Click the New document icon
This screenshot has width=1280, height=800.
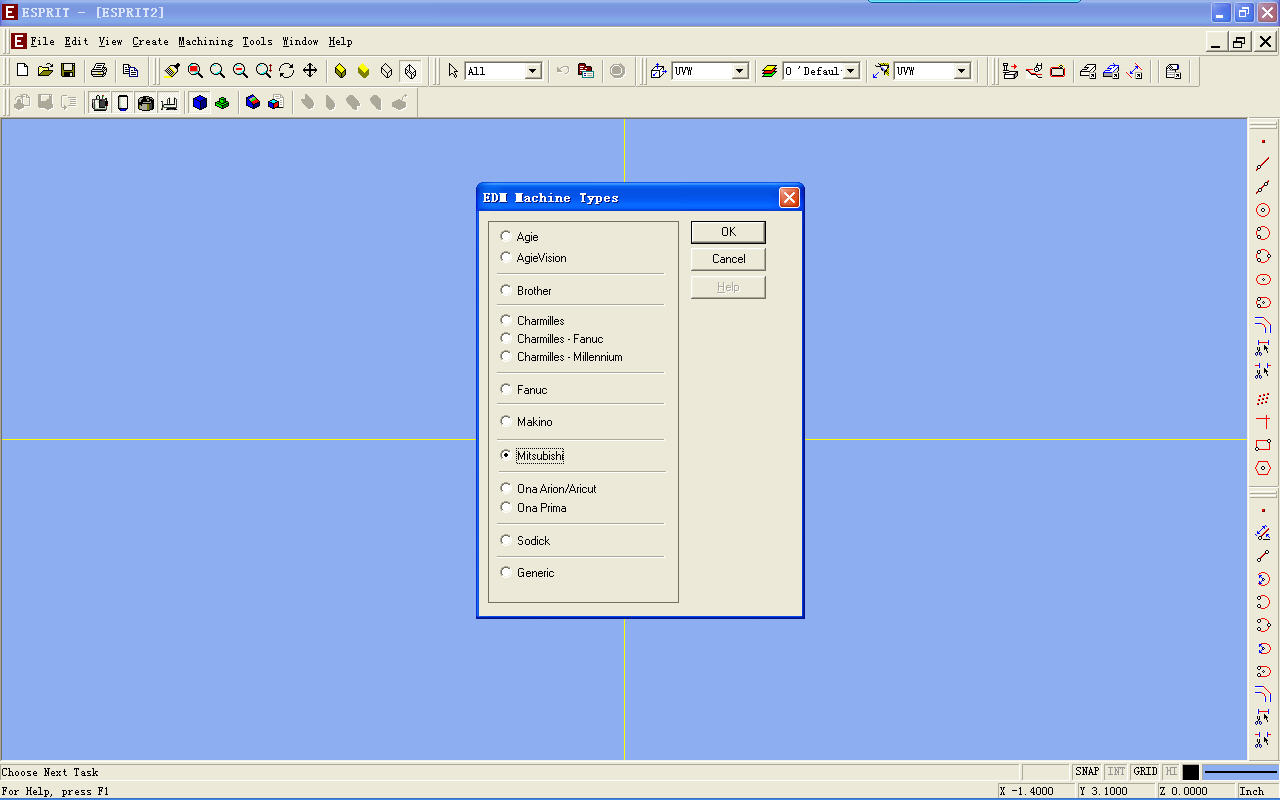[23, 71]
